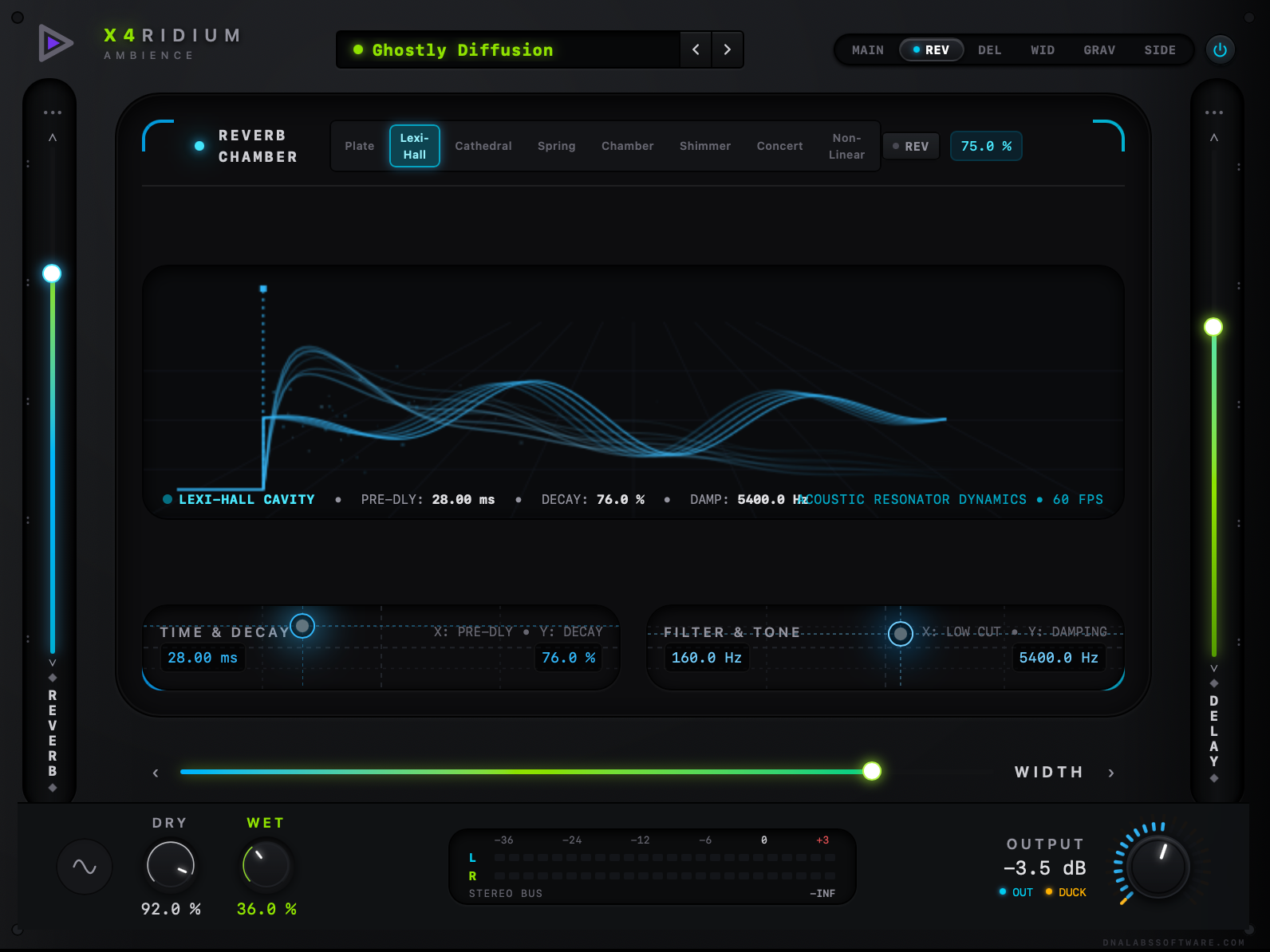Click the Filter & Tone XY pad puck
The width and height of the screenshot is (1270, 952).
(901, 634)
